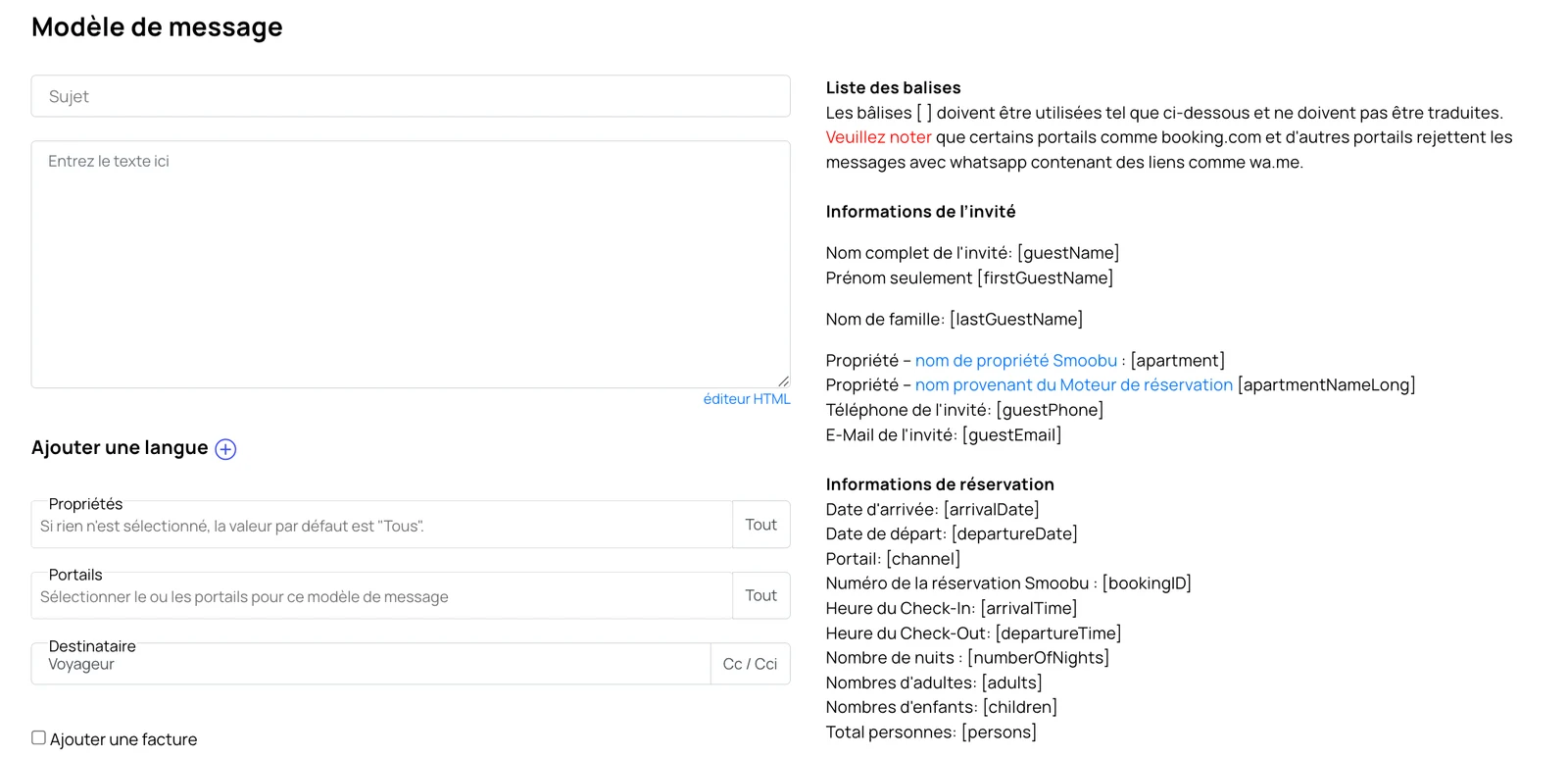1568x759 pixels.
Task: Click the [departureTime] tag text
Action: tap(1058, 633)
